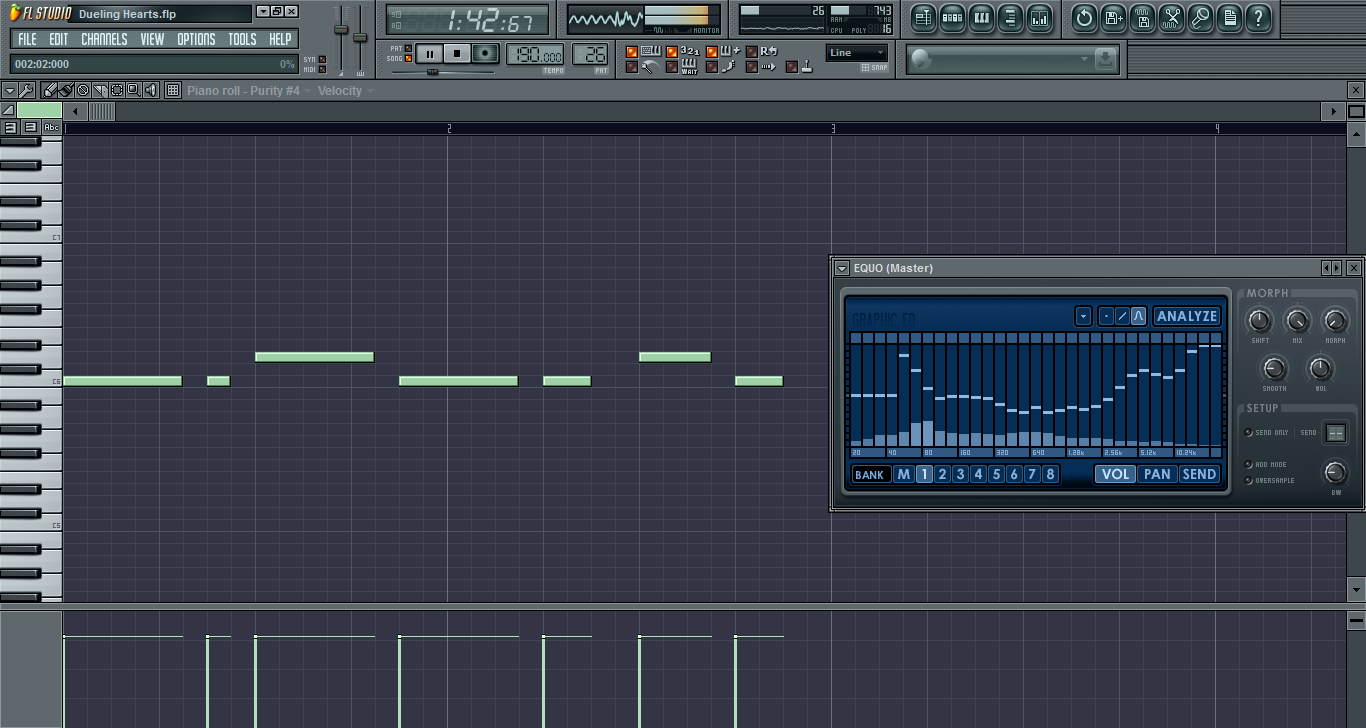Open the project info document icon
This screenshot has height=728, width=1366.
pyautogui.click(x=1230, y=17)
